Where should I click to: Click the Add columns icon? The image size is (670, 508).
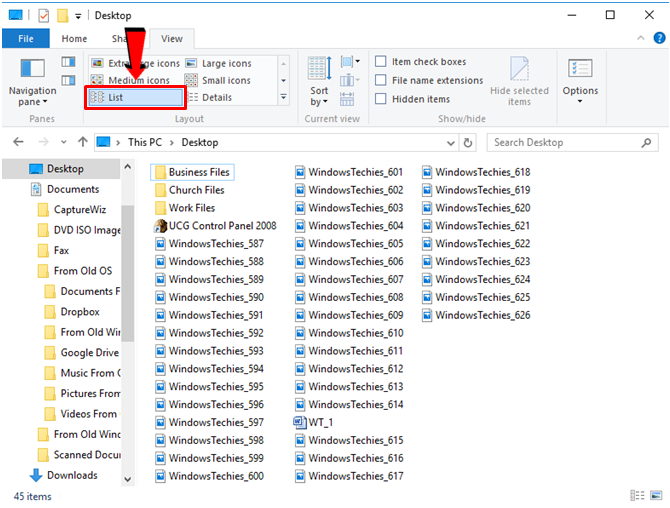click(350, 80)
